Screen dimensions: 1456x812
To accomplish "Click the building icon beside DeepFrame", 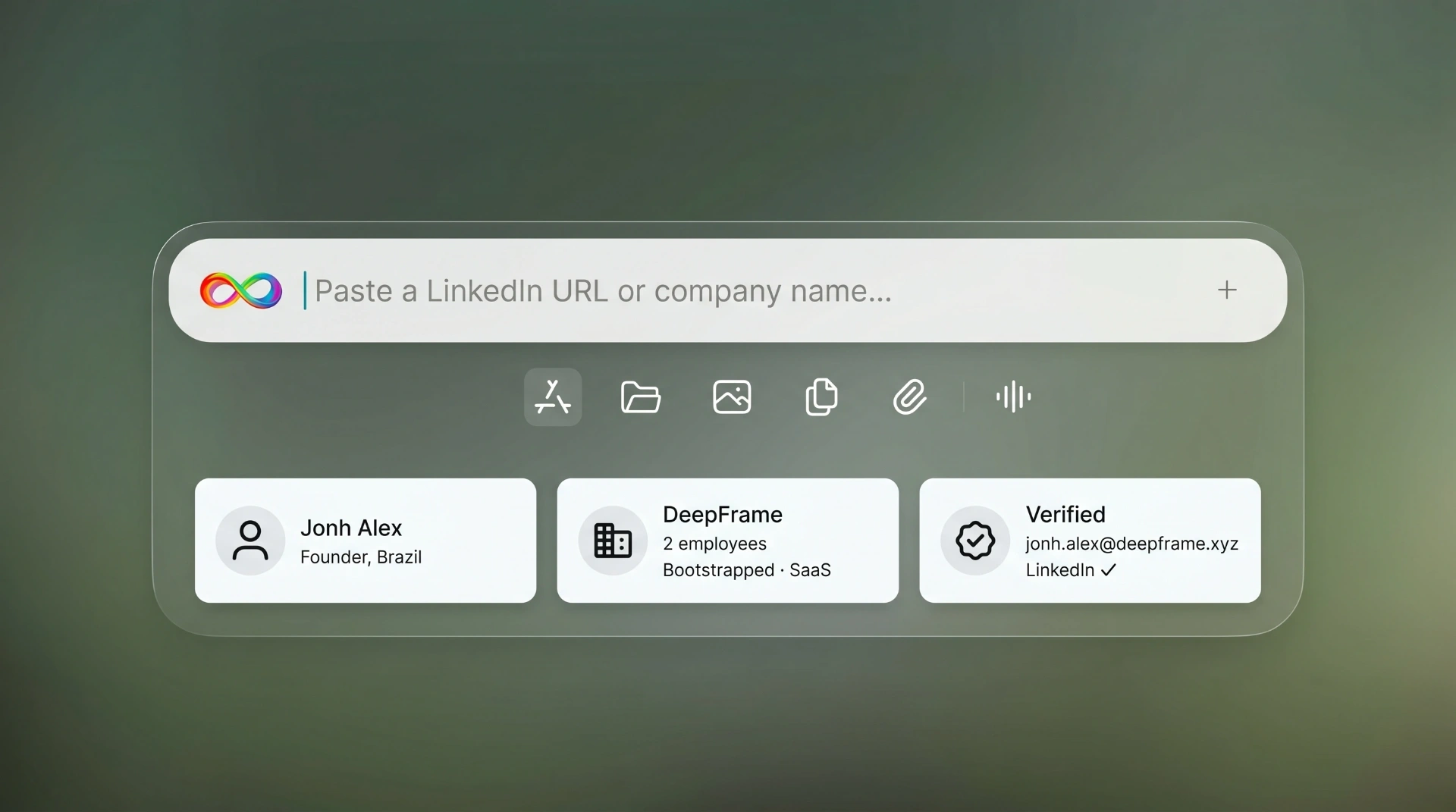I will click(x=613, y=541).
